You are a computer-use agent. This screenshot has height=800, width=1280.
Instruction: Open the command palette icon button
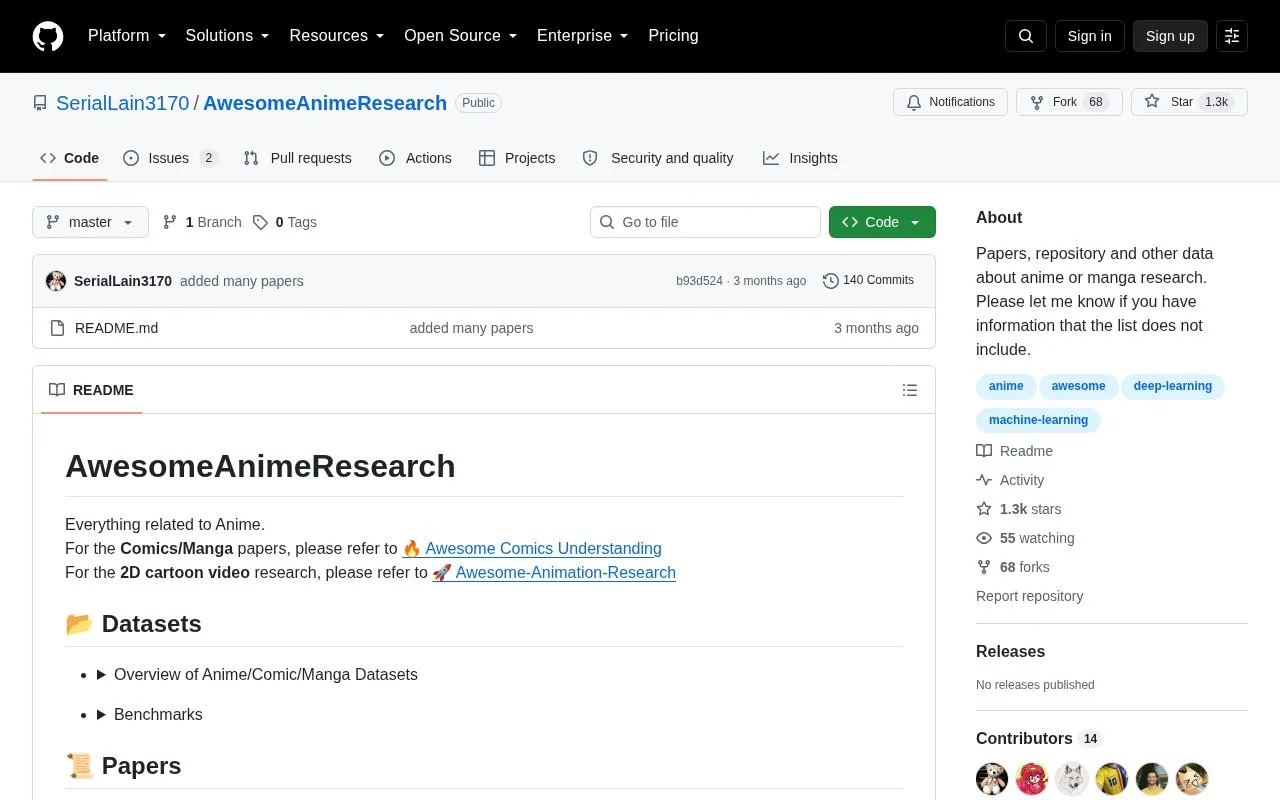(1232, 36)
